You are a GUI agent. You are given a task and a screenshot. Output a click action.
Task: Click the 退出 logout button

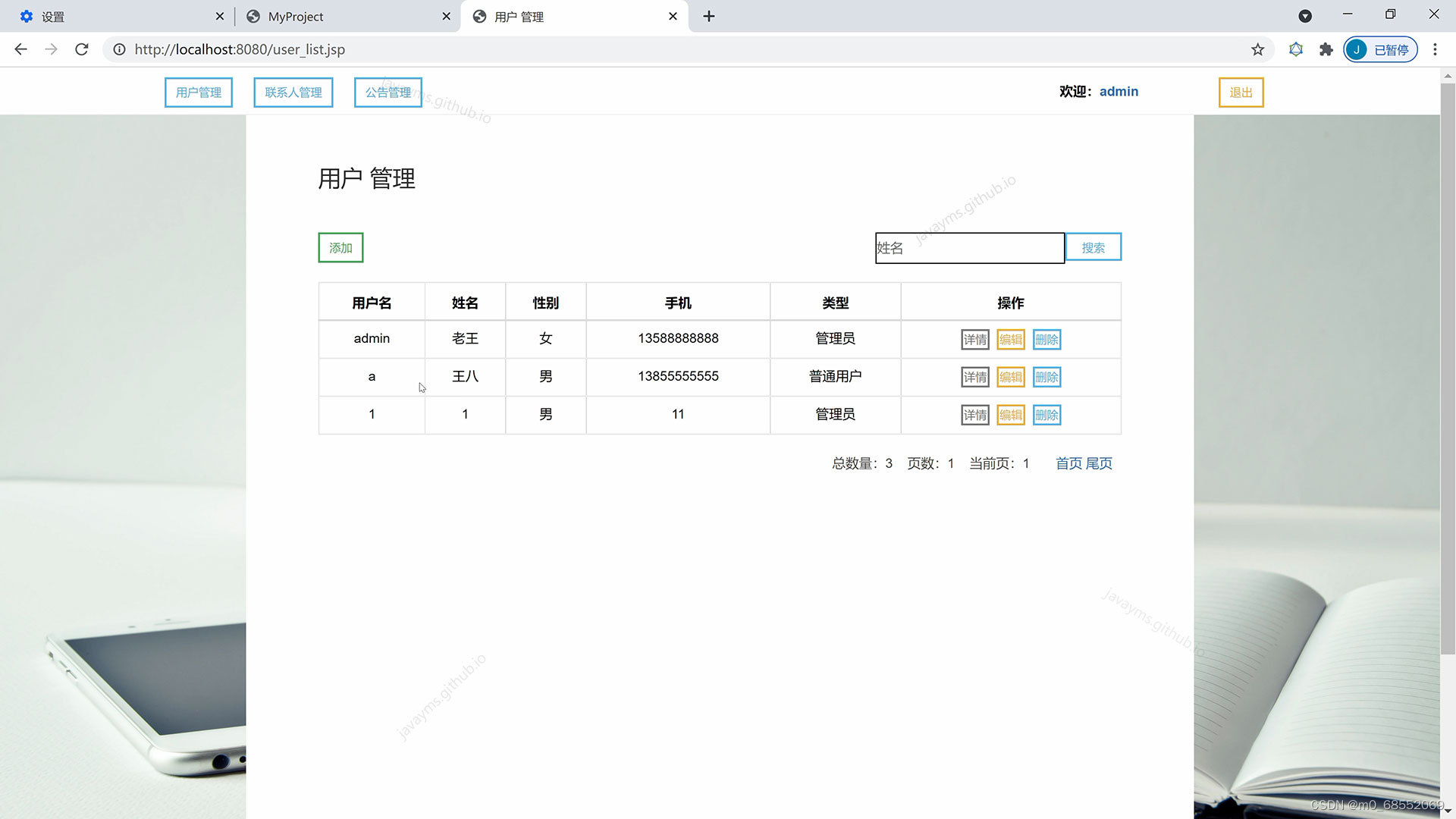[x=1241, y=93]
